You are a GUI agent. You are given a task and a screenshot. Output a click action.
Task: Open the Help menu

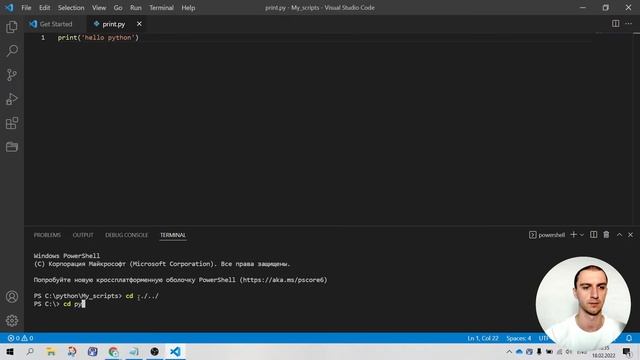coord(188,8)
